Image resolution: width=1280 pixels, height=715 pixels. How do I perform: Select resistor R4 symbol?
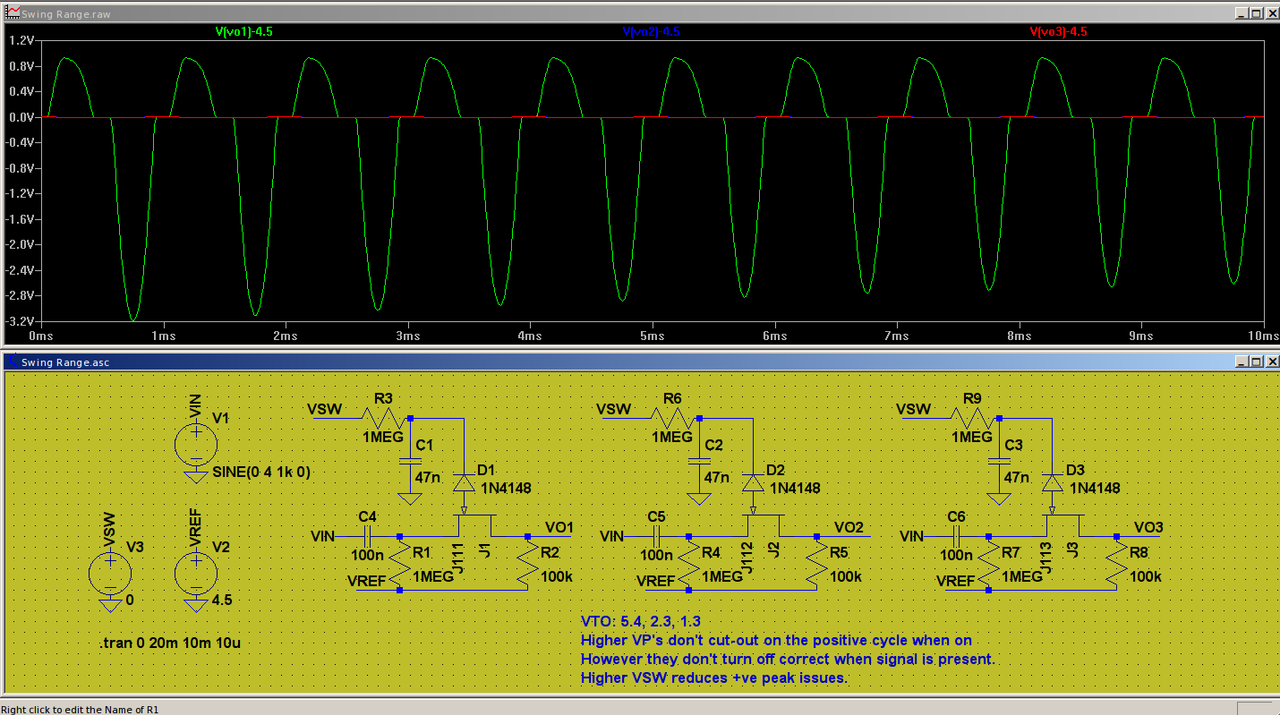pos(690,563)
